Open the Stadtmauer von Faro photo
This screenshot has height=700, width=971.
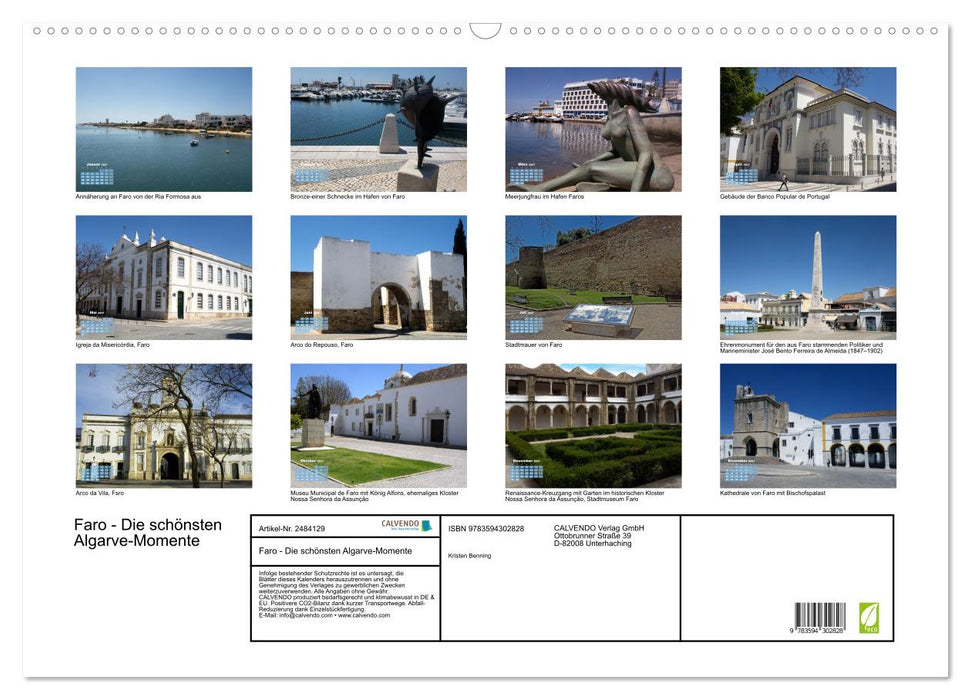click(593, 278)
